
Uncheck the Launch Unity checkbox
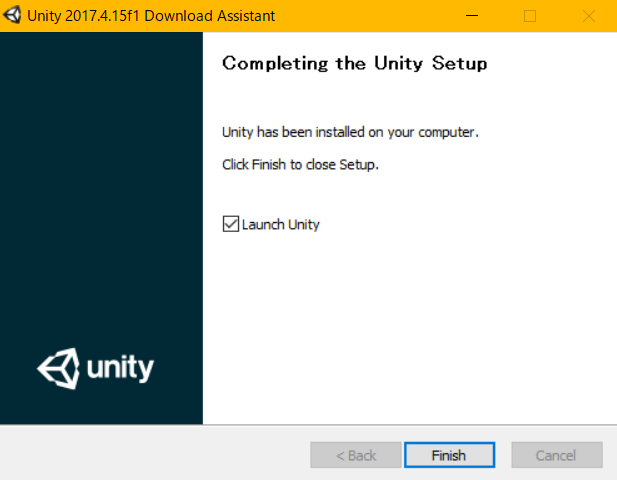click(231, 224)
